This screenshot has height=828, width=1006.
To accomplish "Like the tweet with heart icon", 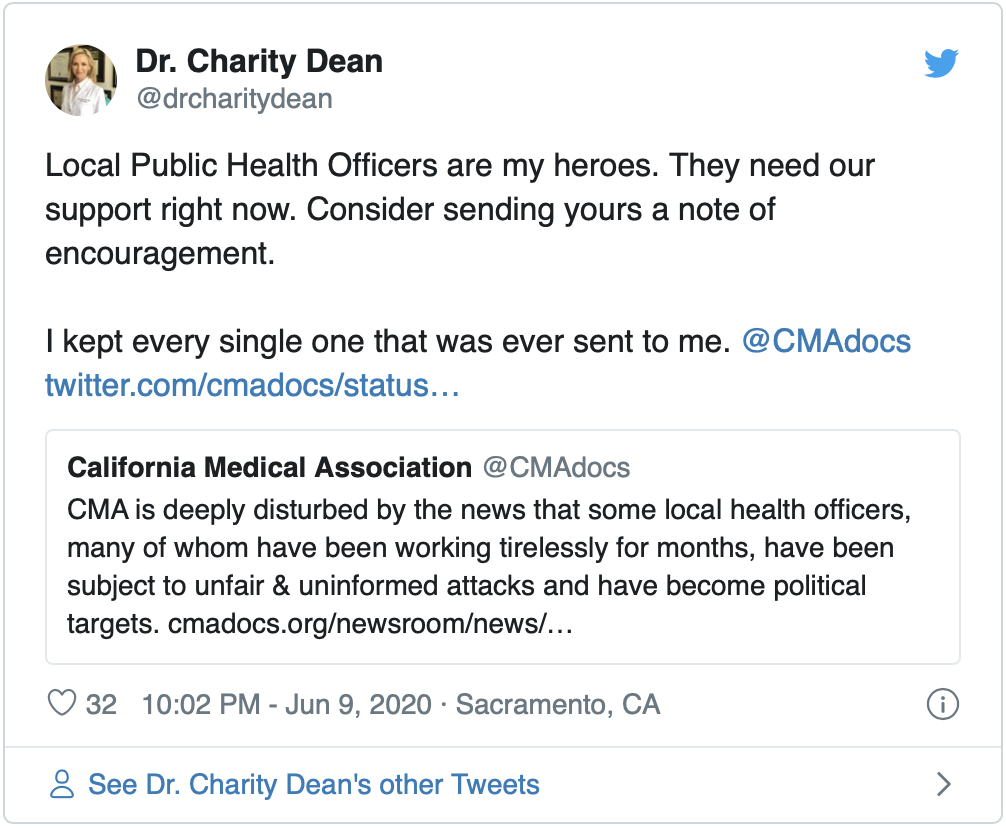I will point(62,704).
